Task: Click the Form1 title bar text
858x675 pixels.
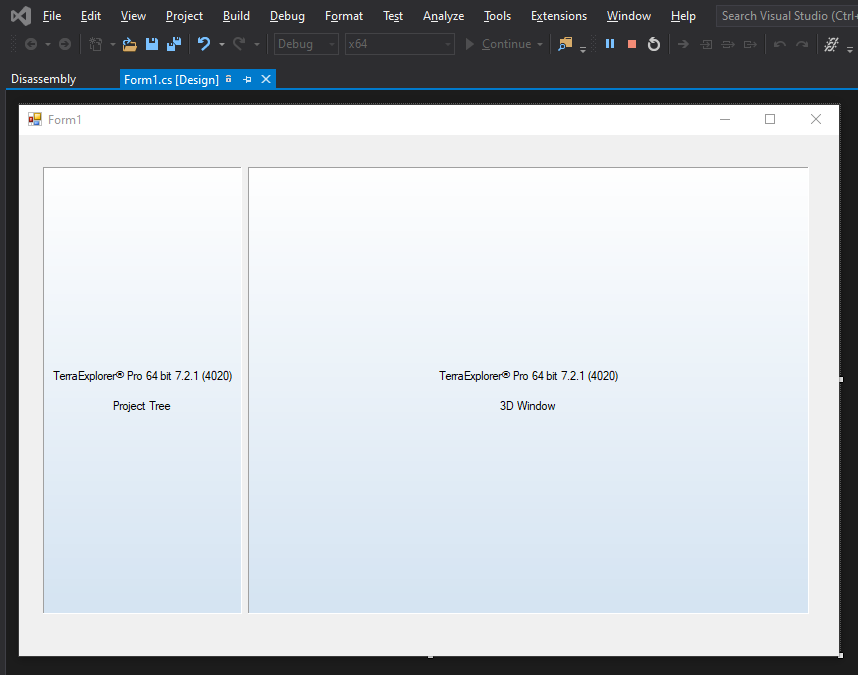Action: pos(65,120)
